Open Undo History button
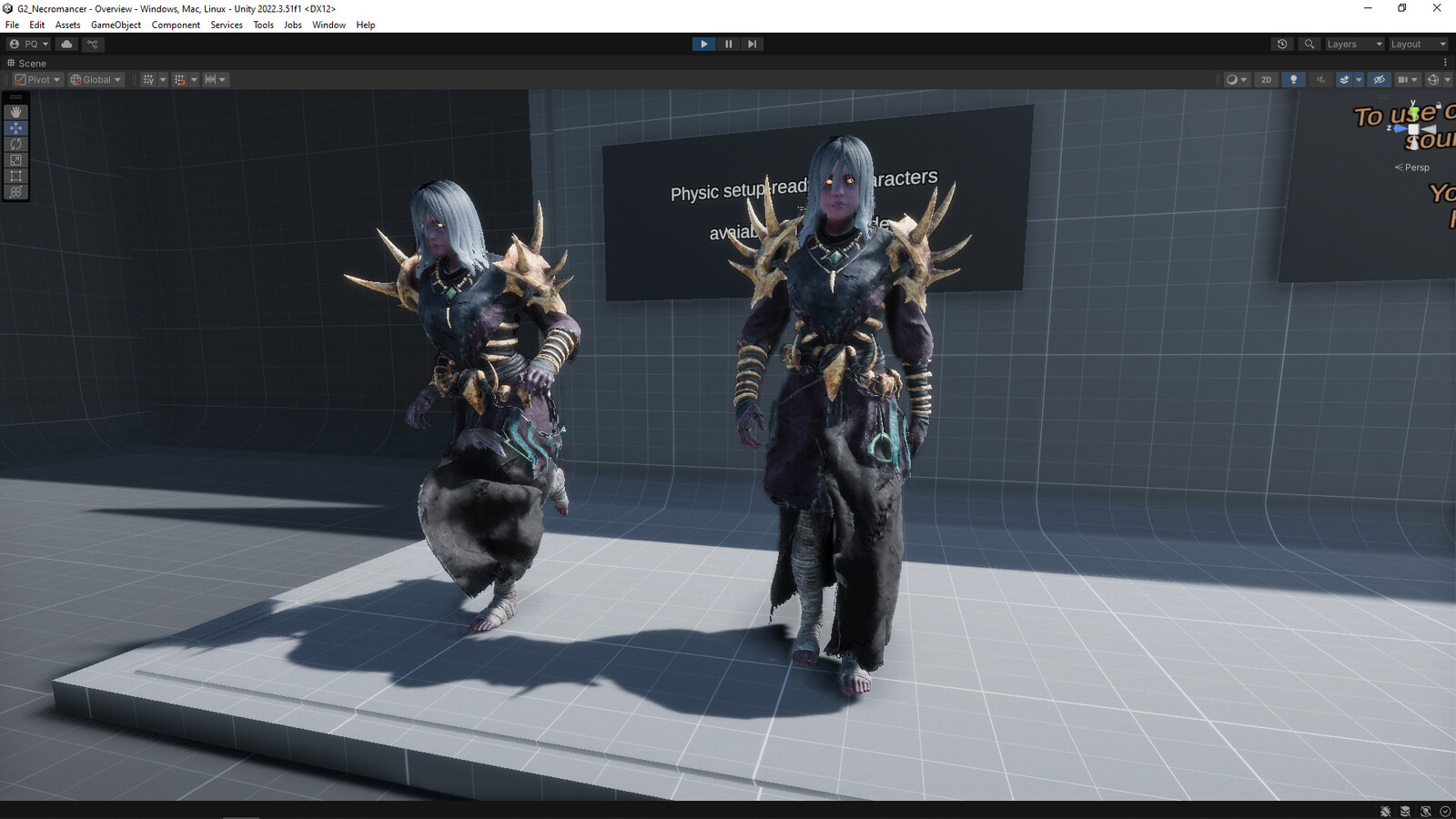The image size is (1456, 819). pos(1282,44)
